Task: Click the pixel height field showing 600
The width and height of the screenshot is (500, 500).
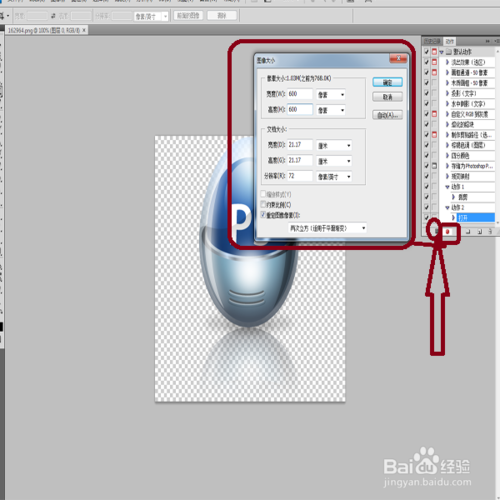Action: [x=300, y=109]
